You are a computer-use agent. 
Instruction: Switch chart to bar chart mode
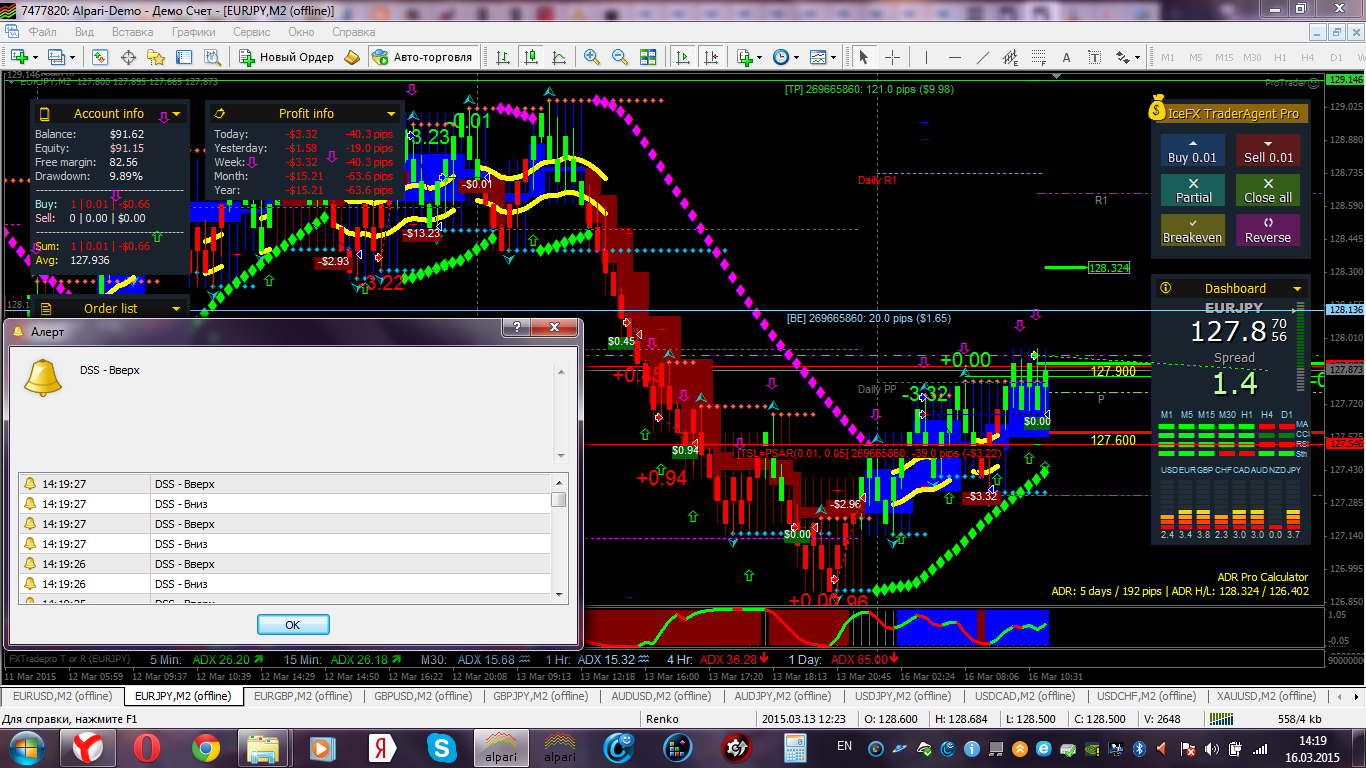pyautogui.click(x=502, y=57)
